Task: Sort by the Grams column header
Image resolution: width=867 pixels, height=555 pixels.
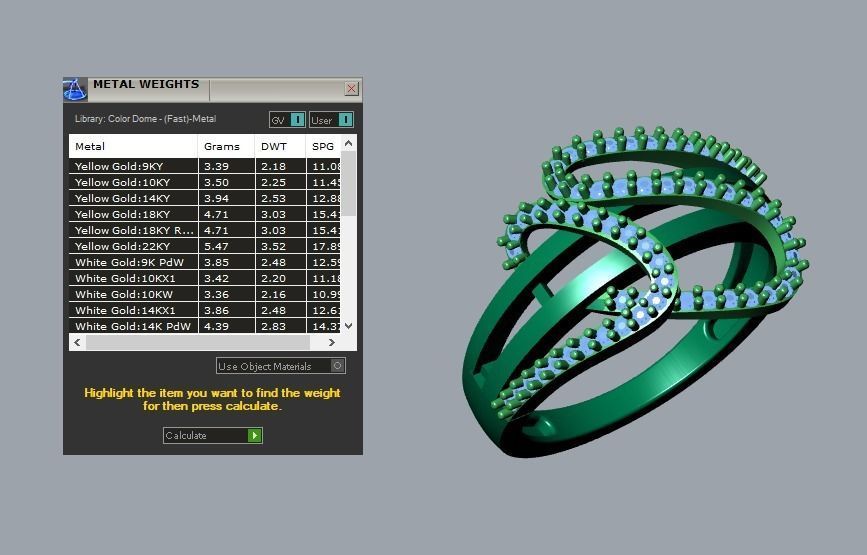Action: click(226, 146)
